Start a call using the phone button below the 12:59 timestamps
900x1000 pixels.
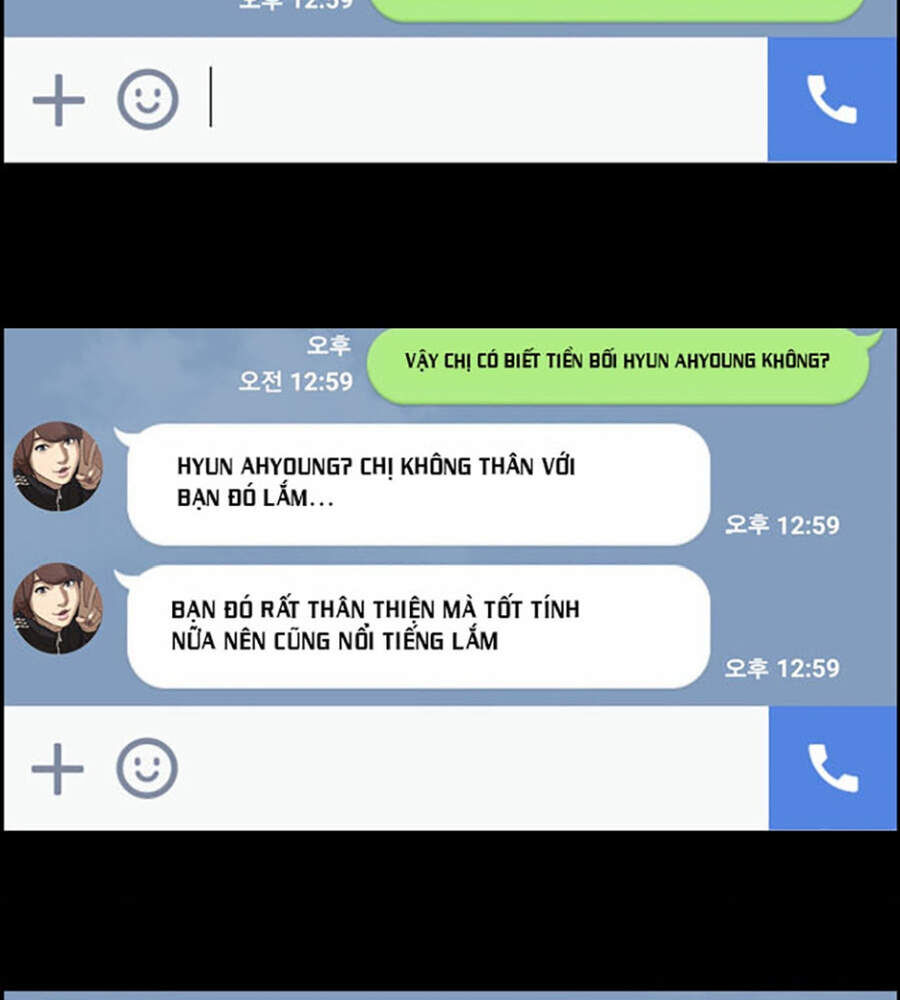pyautogui.click(x=833, y=768)
